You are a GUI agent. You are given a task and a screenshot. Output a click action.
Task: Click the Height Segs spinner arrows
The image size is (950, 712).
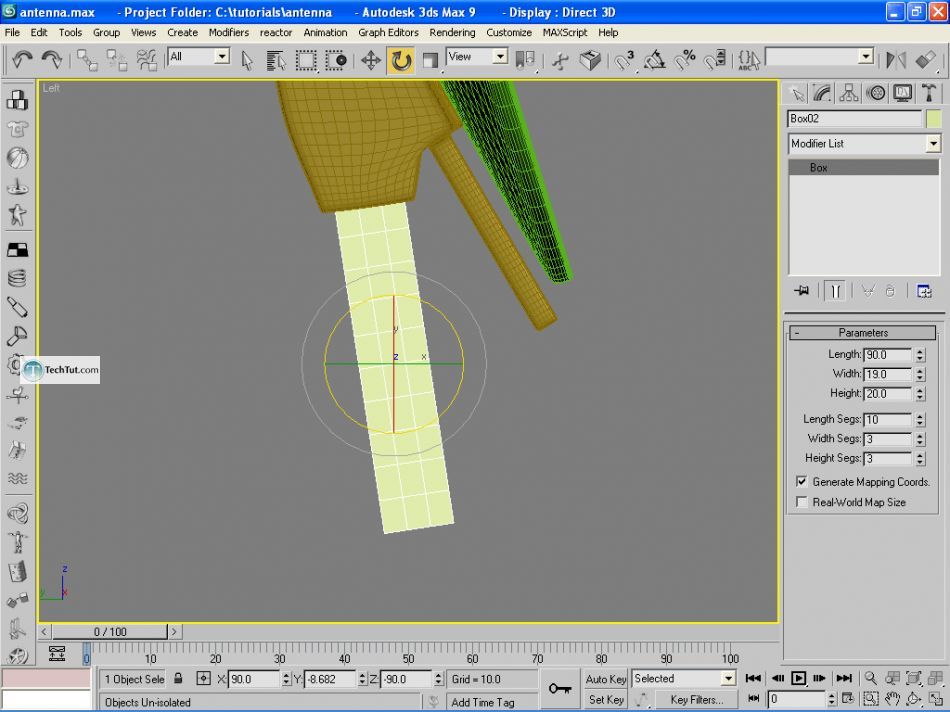(x=920, y=459)
